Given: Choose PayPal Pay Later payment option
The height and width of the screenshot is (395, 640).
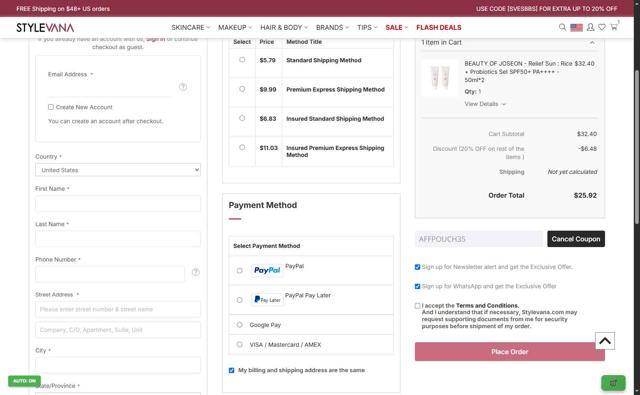Looking at the screenshot, I should tap(240, 300).
